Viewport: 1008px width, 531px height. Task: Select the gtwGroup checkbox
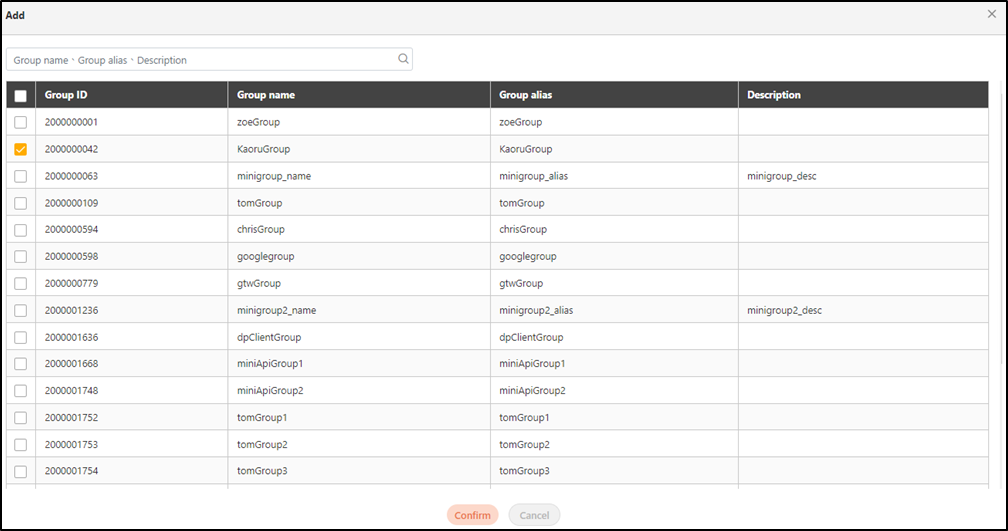tap(21, 284)
